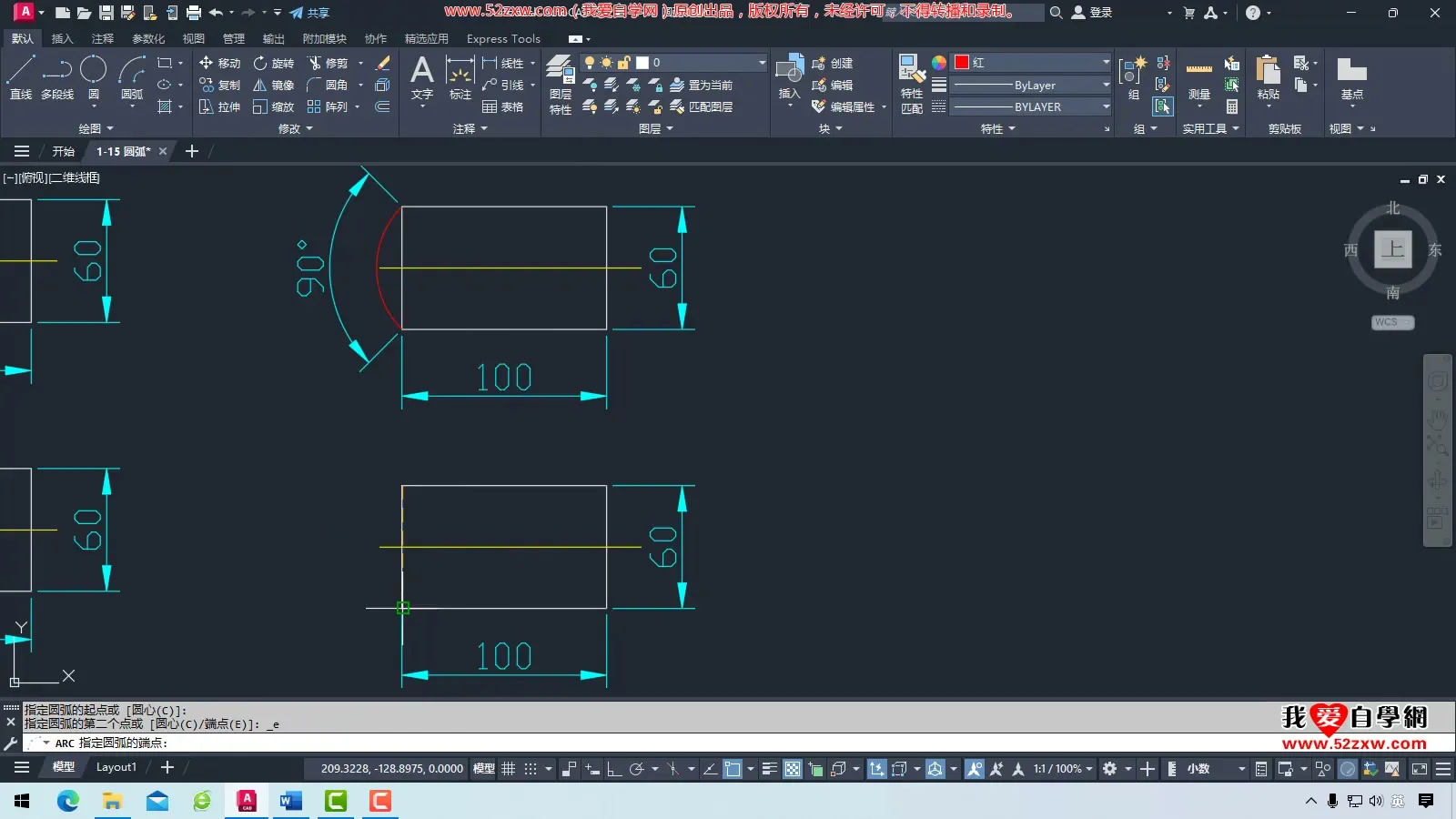Click the 开始 start tab
The height and width of the screenshot is (819, 1456).
63,151
